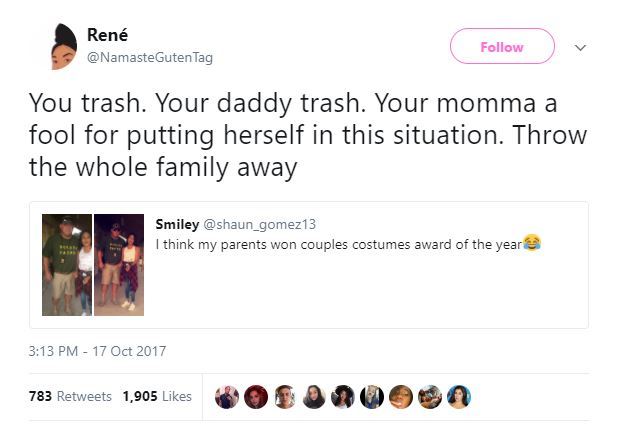Click the seventh liker avatar, orange toned

(x=401, y=397)
